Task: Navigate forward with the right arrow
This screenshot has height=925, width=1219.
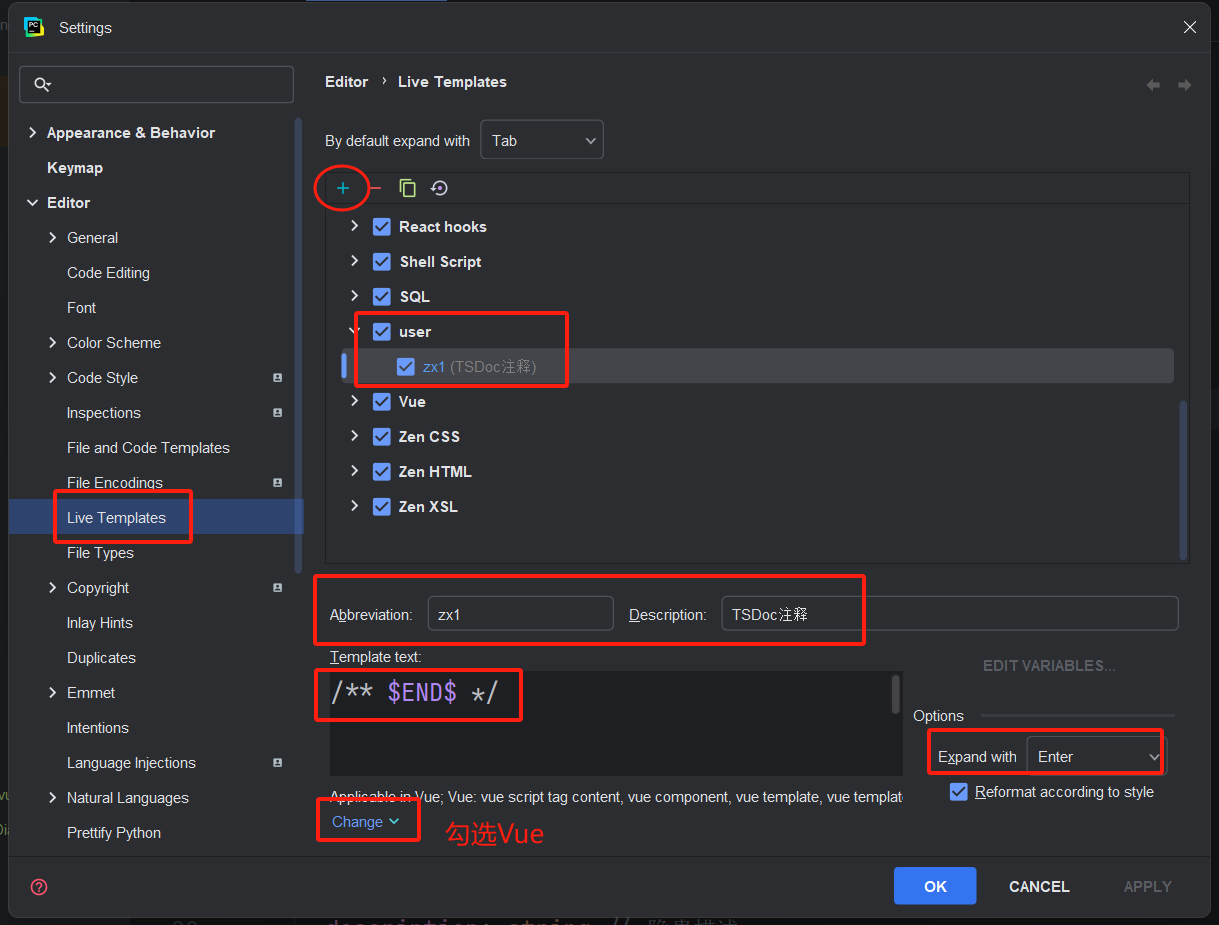Action: pos(1184,86)
